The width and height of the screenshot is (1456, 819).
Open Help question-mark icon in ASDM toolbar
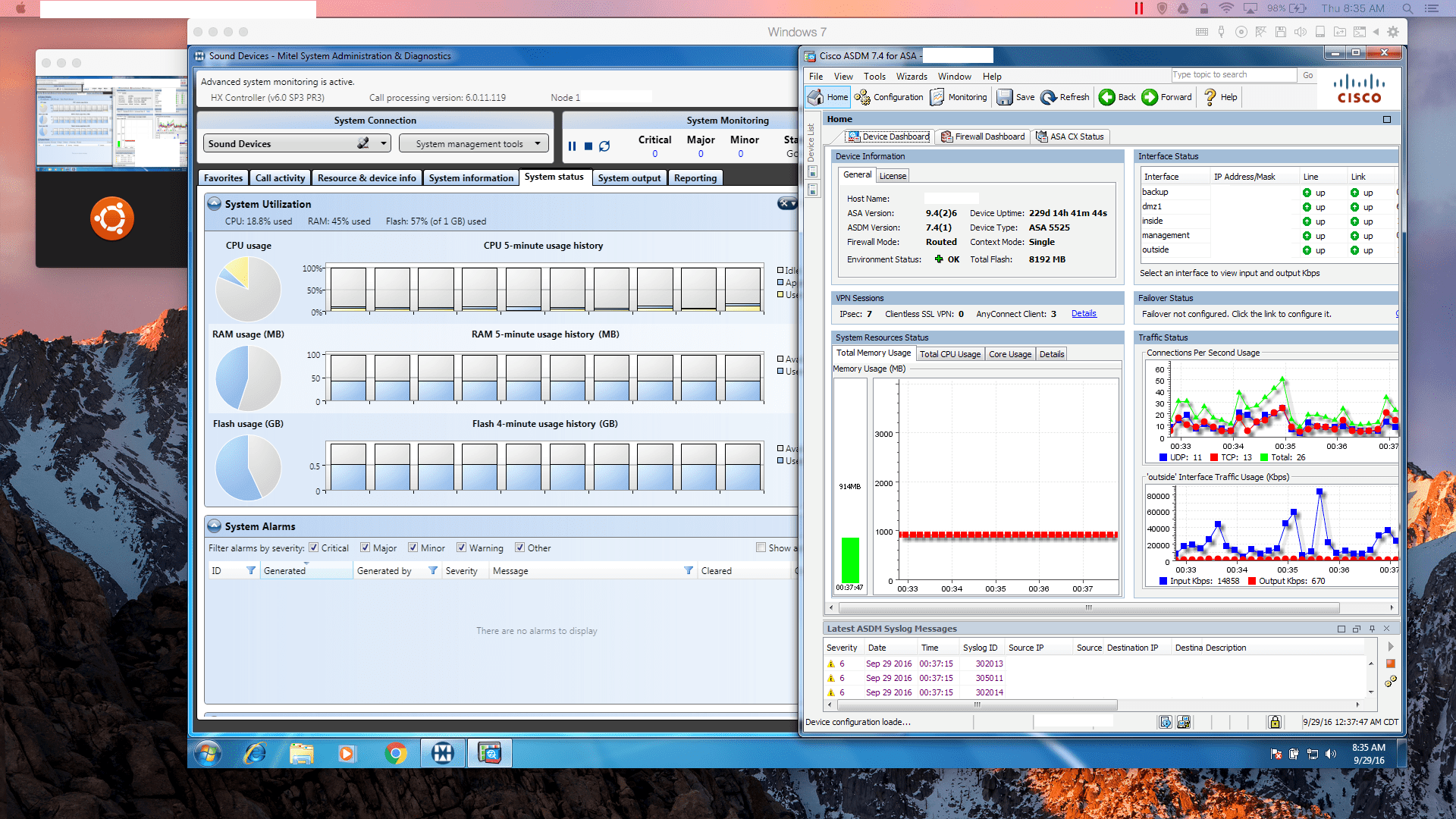tap(1210, 97)
